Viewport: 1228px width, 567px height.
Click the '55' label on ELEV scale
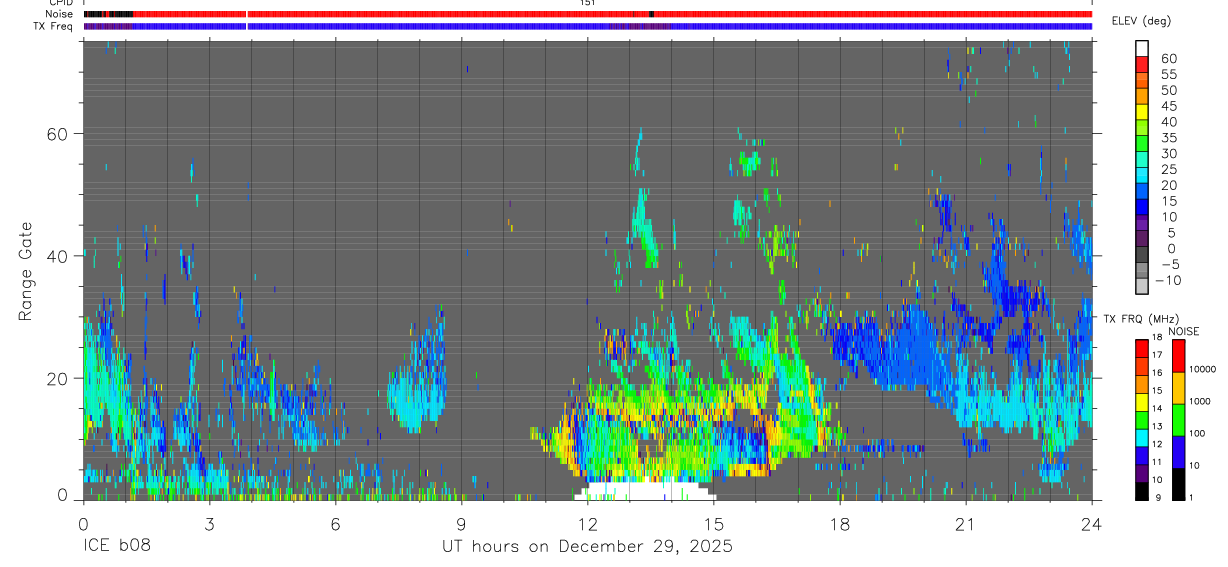coord(1168,74)
